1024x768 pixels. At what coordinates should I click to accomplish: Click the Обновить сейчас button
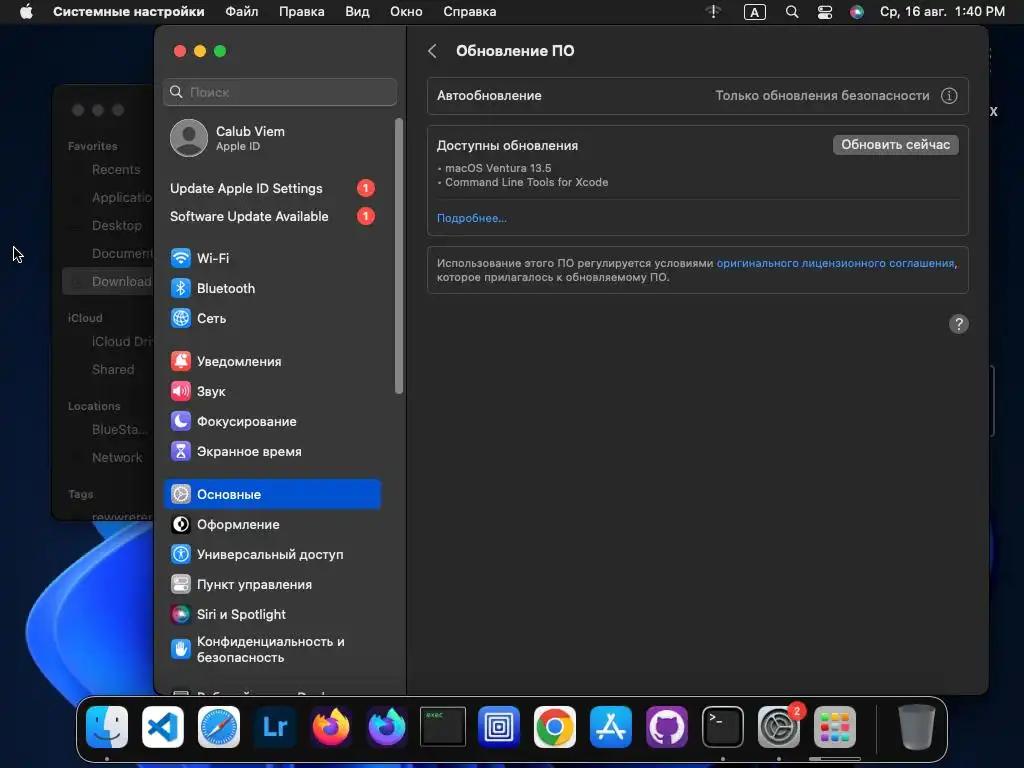[895, 145]
